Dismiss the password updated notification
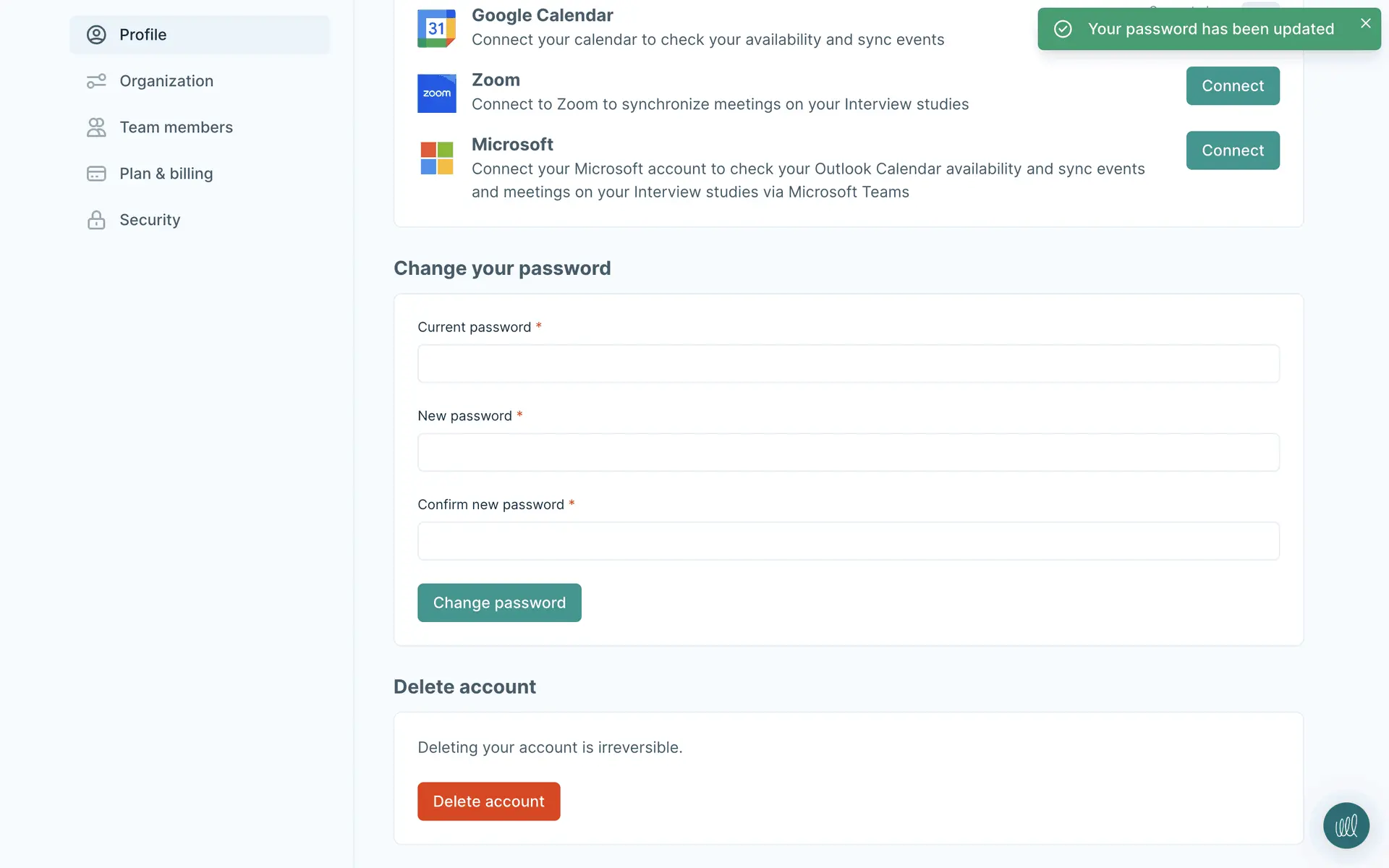 coord(1365,23)
